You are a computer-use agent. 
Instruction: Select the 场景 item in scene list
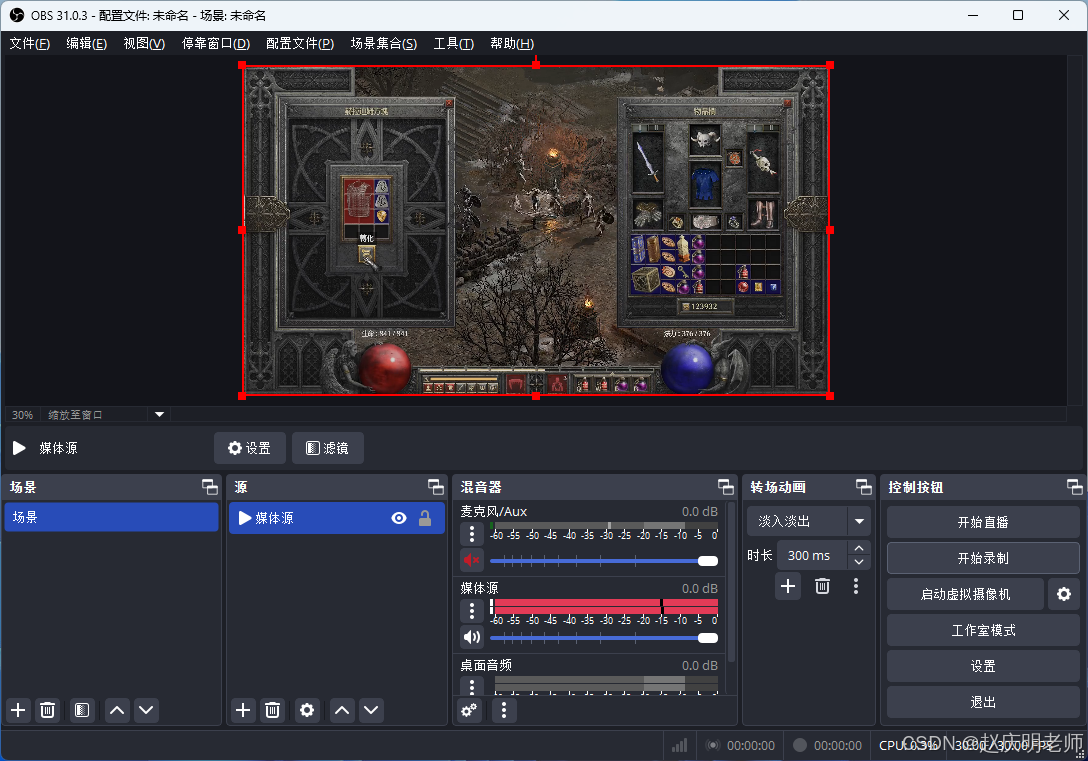click(111, 518)
